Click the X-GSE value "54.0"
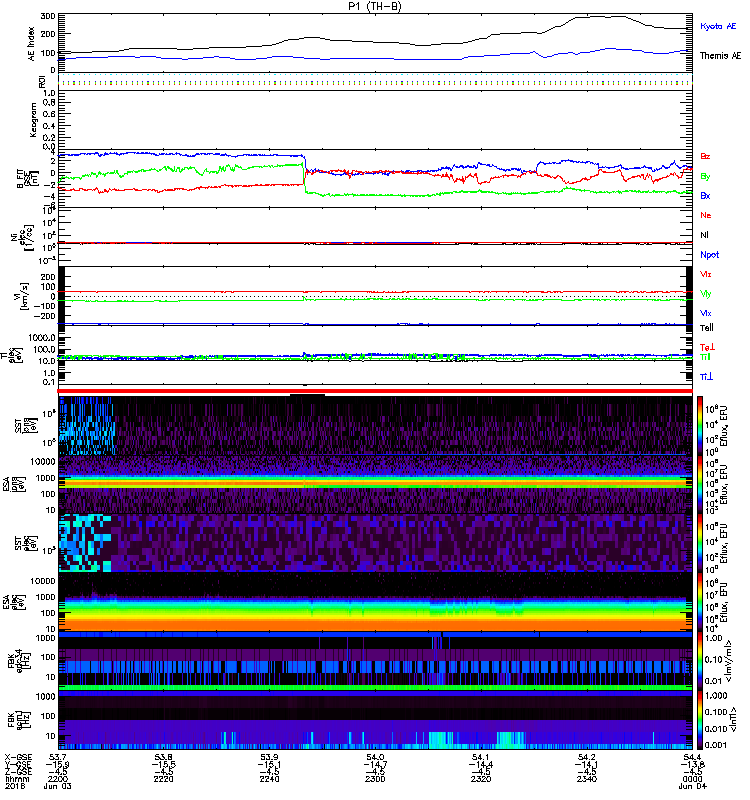750x800 pixels. click(375, 758)
